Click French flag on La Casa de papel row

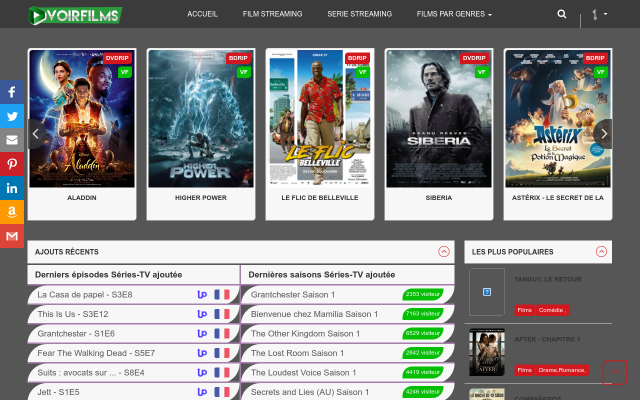(222, 295)
